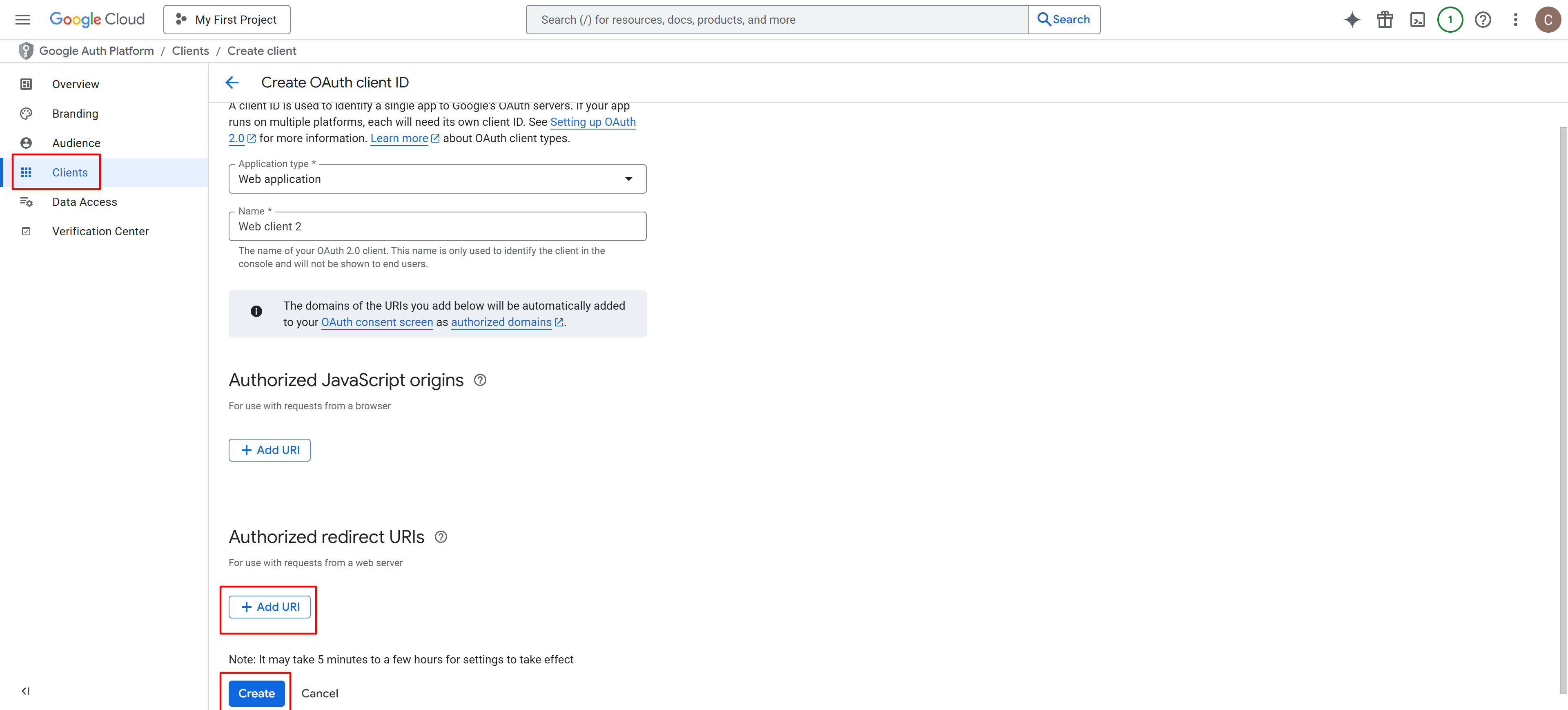Open the My First Project selector
This screenshot has height=710, width=1568.
coord(227,20)
